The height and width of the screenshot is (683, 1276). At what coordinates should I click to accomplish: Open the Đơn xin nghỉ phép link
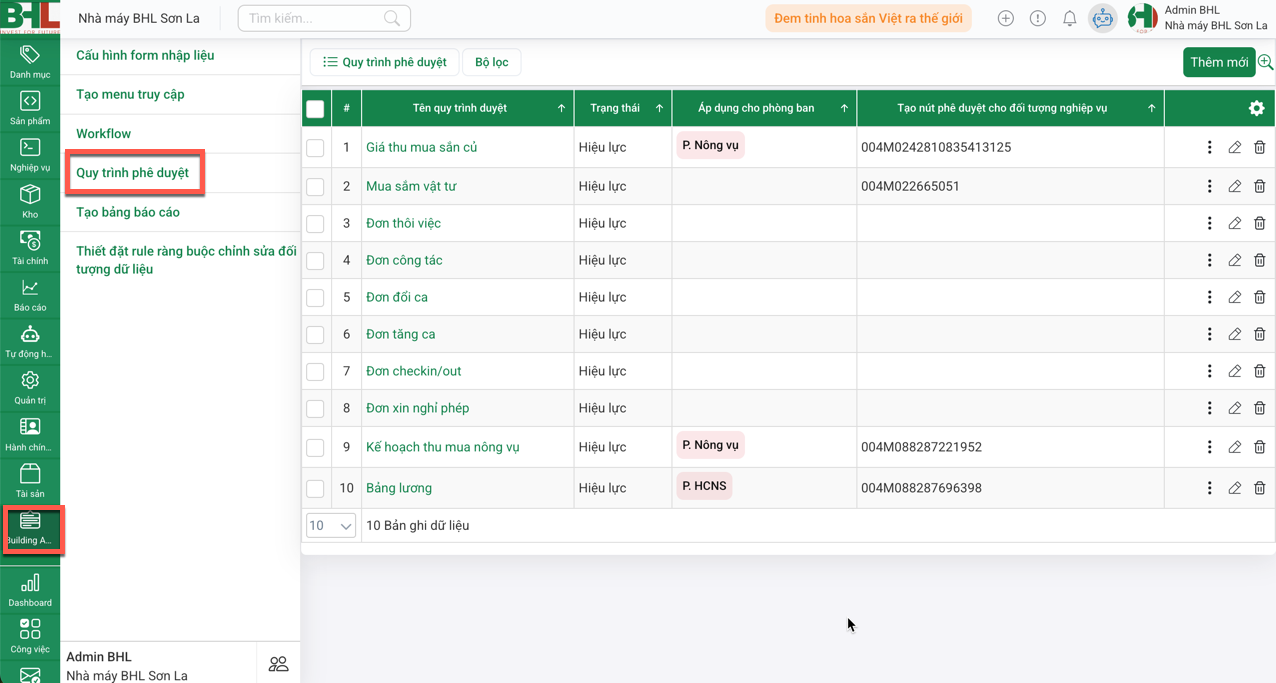pos(417,408)
